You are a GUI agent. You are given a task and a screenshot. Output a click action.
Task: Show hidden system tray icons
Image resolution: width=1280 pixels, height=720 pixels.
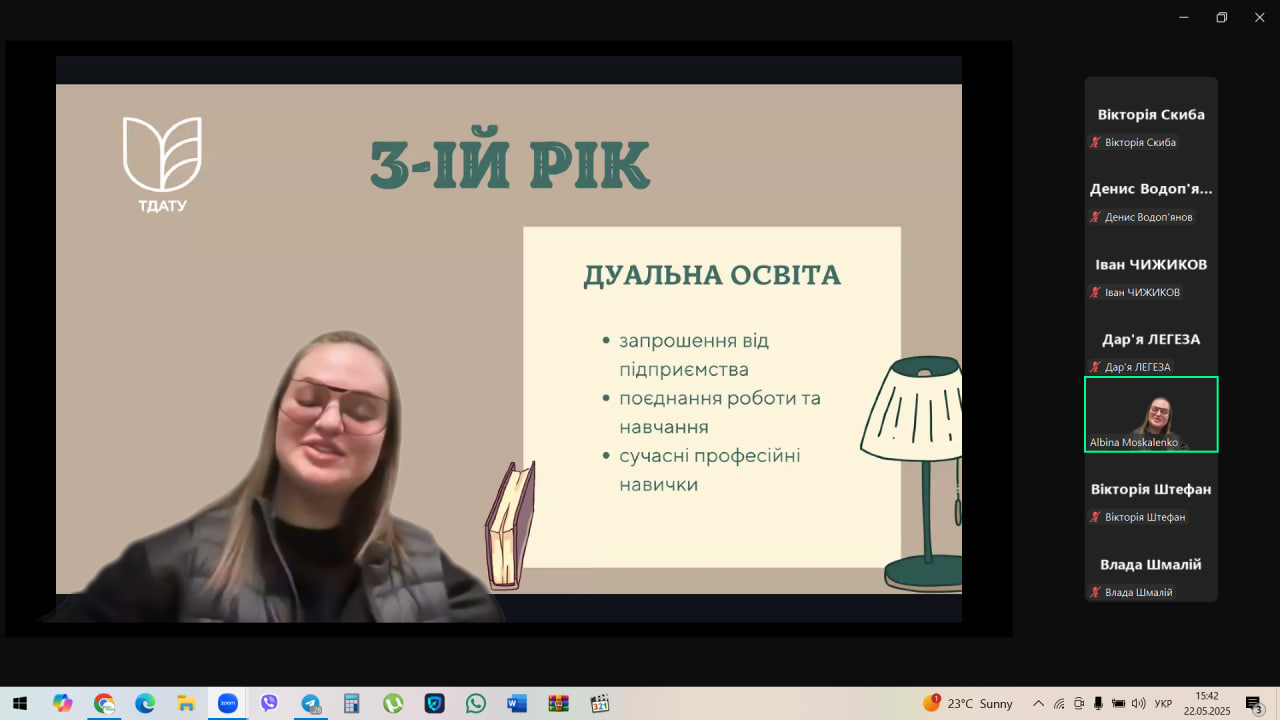(x=1038, y=703)
